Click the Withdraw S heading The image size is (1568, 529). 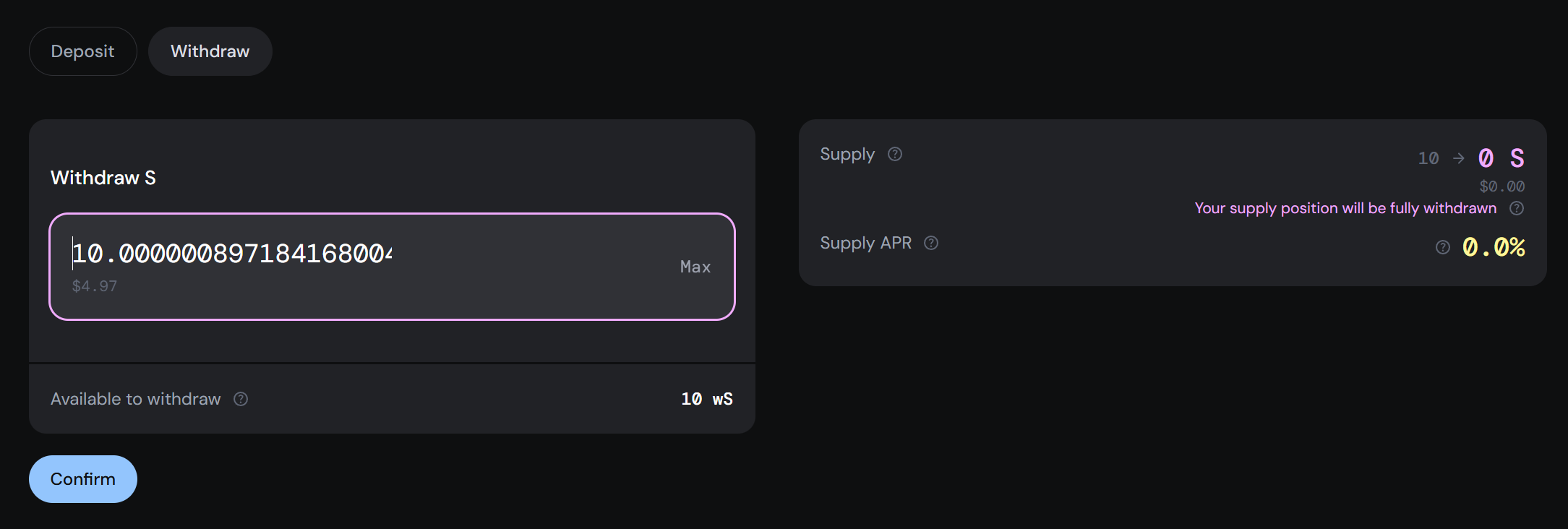click(103, 177)
